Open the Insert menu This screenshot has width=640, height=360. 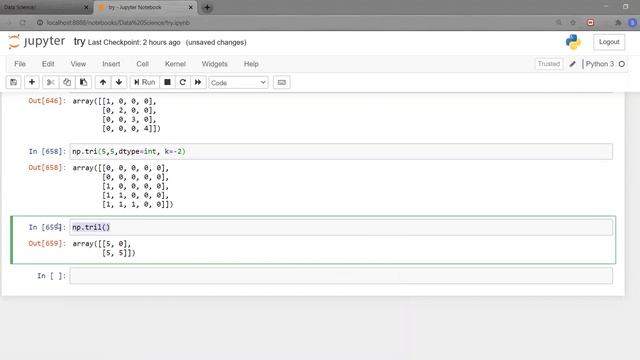coord(111,64)
